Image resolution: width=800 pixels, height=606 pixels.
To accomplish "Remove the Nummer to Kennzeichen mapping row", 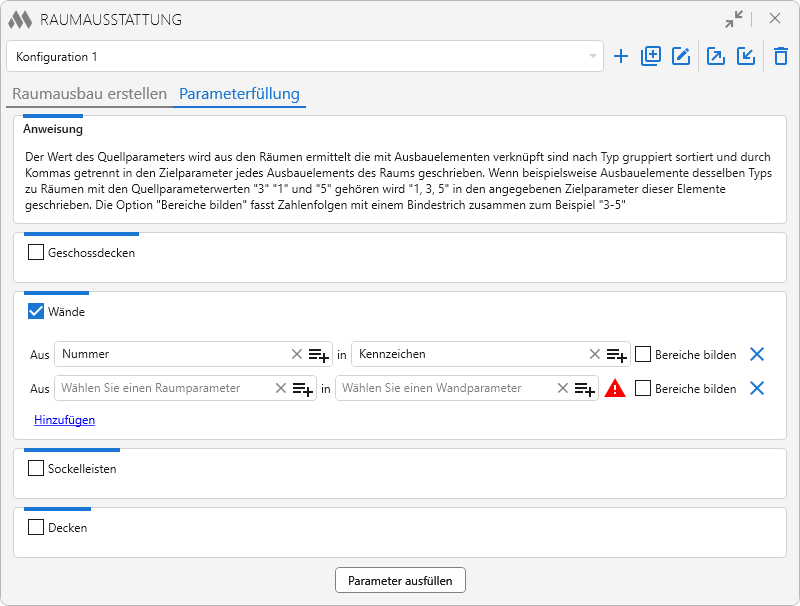I will coord(757,354).
